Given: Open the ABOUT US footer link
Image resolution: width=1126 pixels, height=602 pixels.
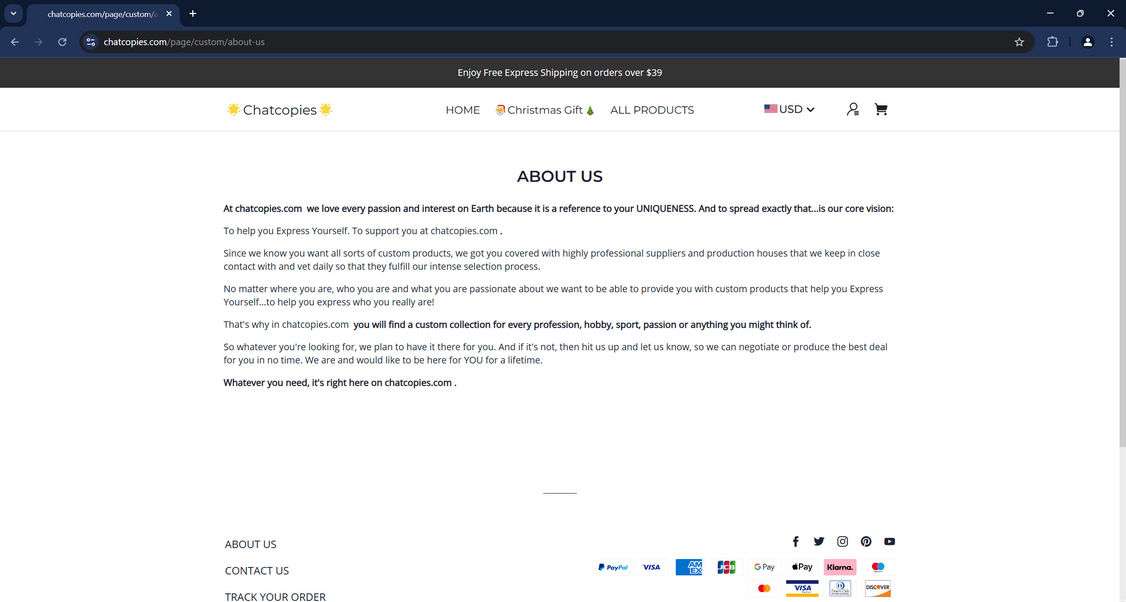Looking at the screenshot, I should (251, 545).
